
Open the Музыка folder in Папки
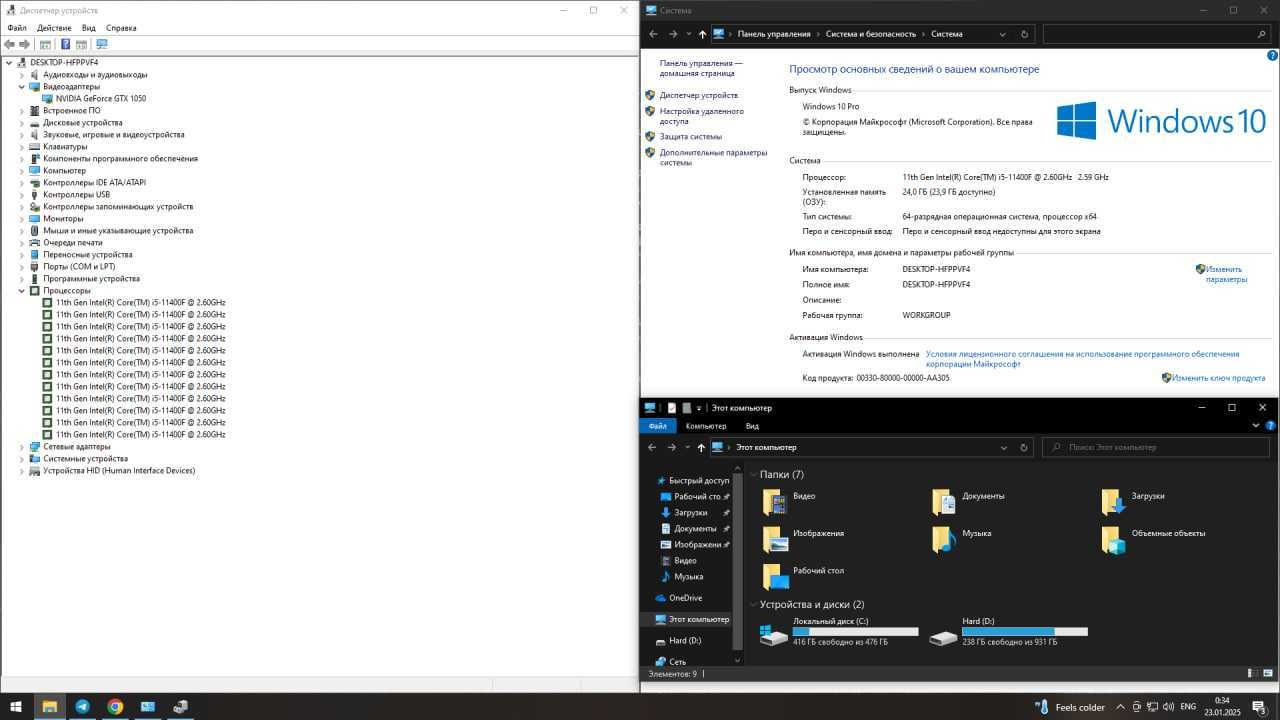pos(961,539)
